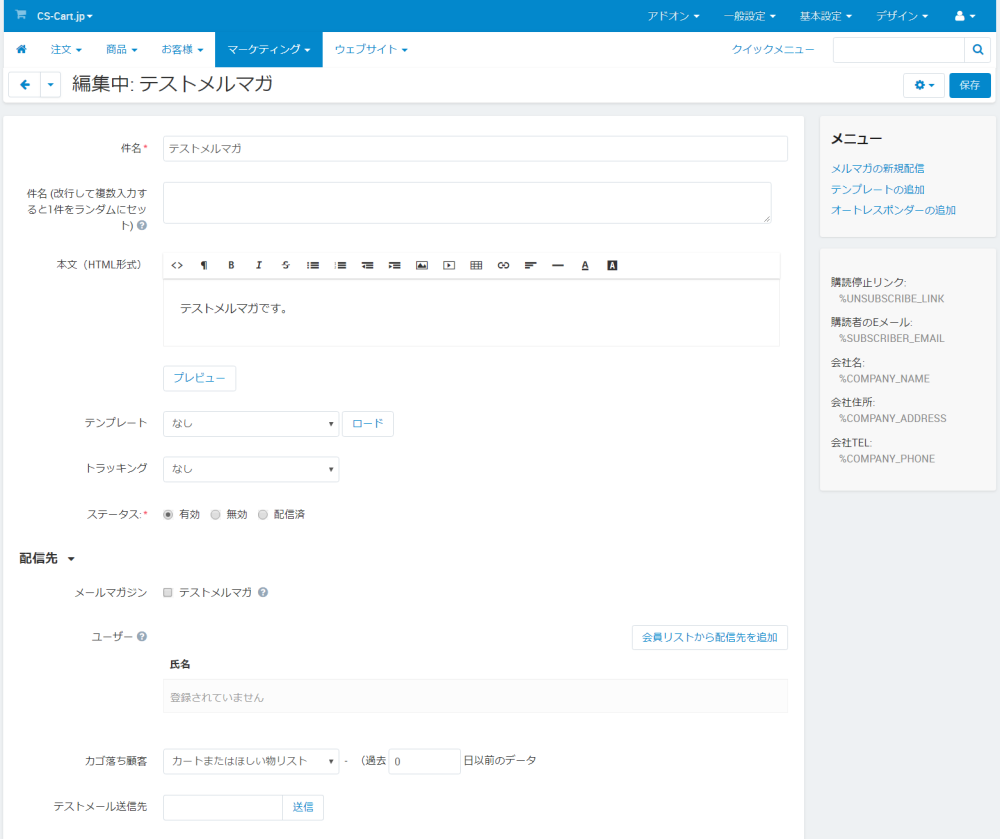Open テンプレートの追加 link

[877, 189]
